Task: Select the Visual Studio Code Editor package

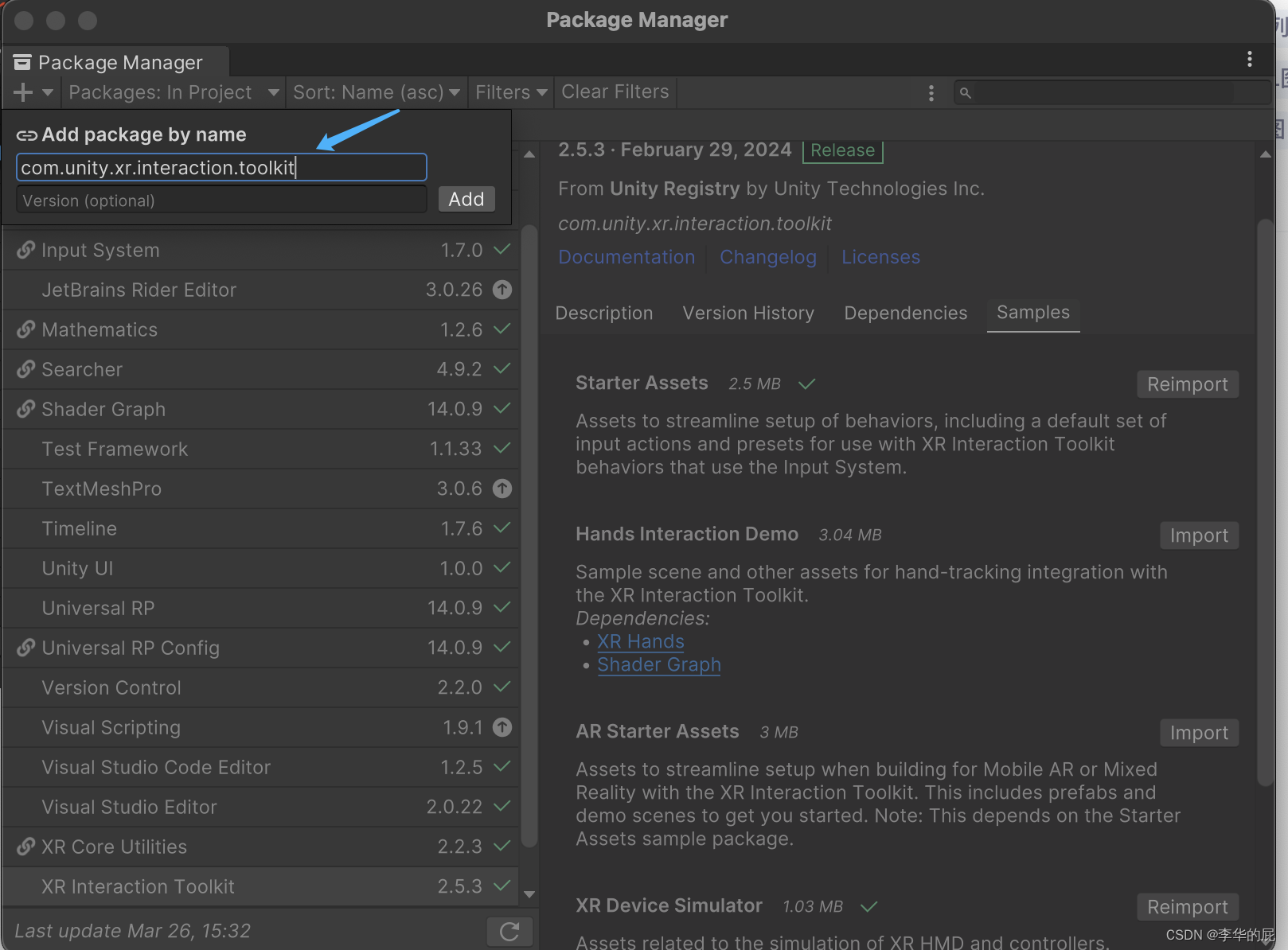Action: pos(261,767)
